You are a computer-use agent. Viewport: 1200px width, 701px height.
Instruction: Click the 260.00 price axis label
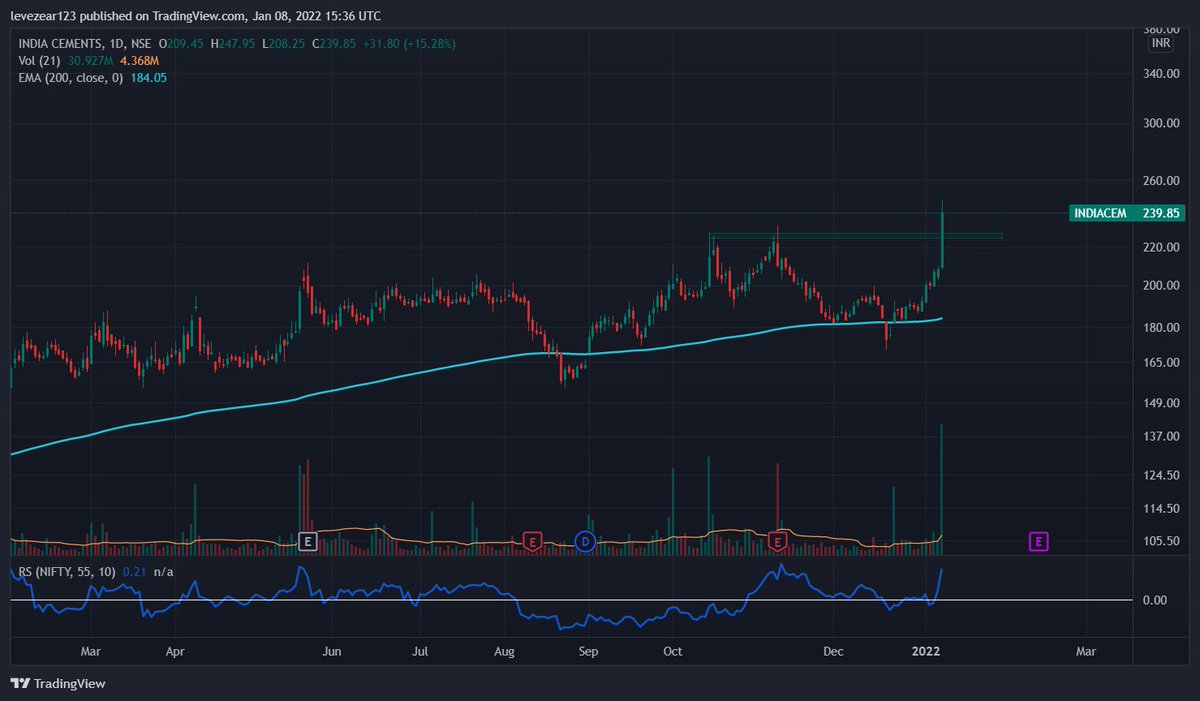[x=1161, y=181]
